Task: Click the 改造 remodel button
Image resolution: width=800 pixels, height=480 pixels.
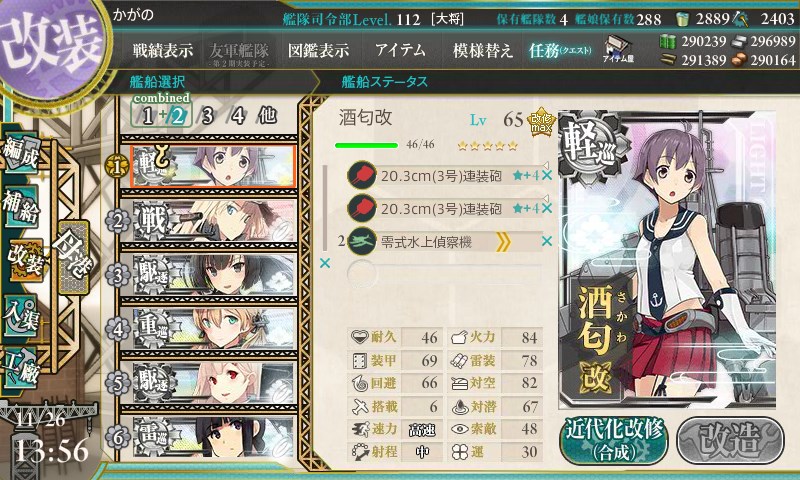Action: click(x=730, y=440)
